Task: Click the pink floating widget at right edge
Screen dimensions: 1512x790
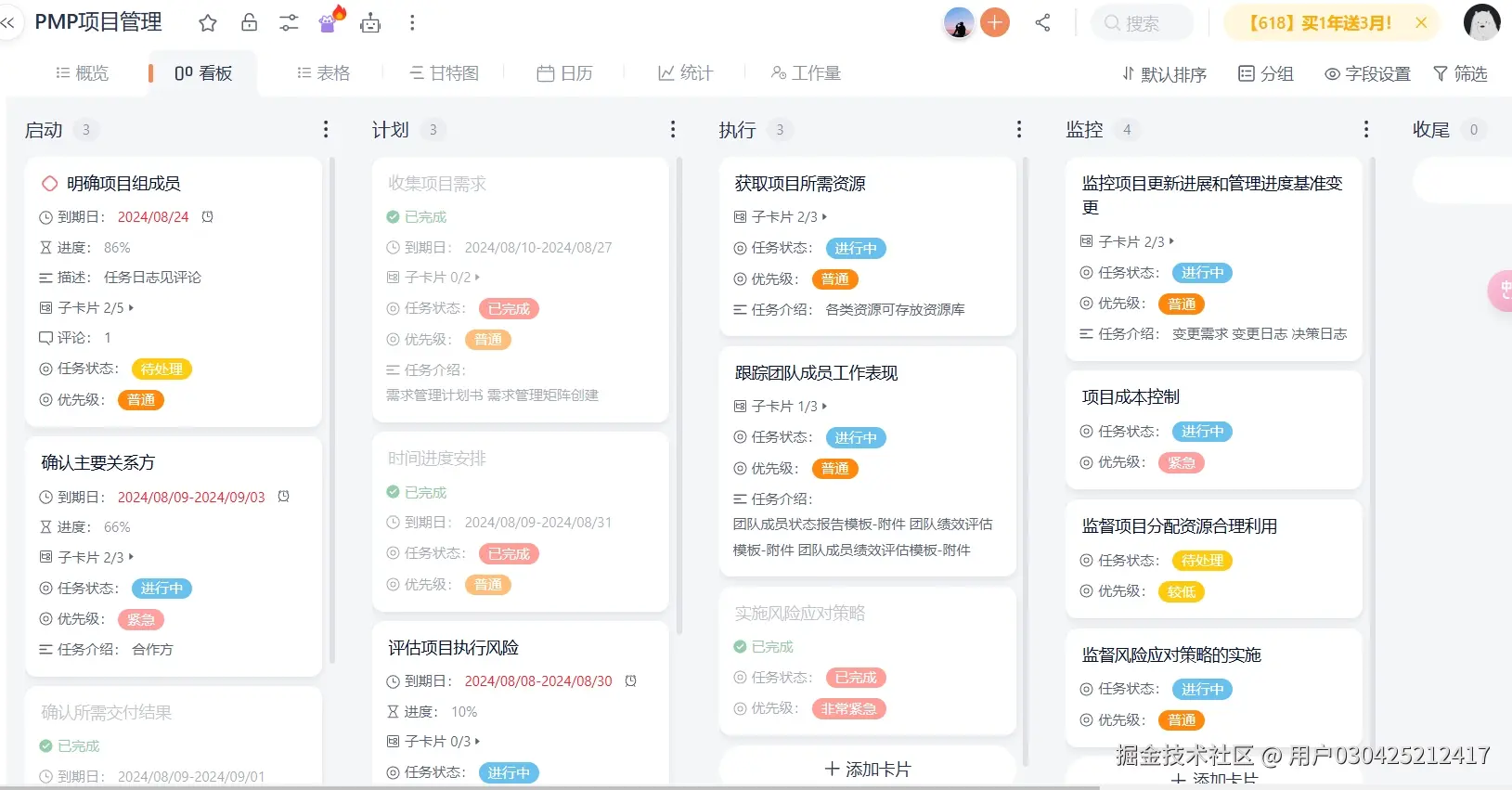Action: [1501, 291]
